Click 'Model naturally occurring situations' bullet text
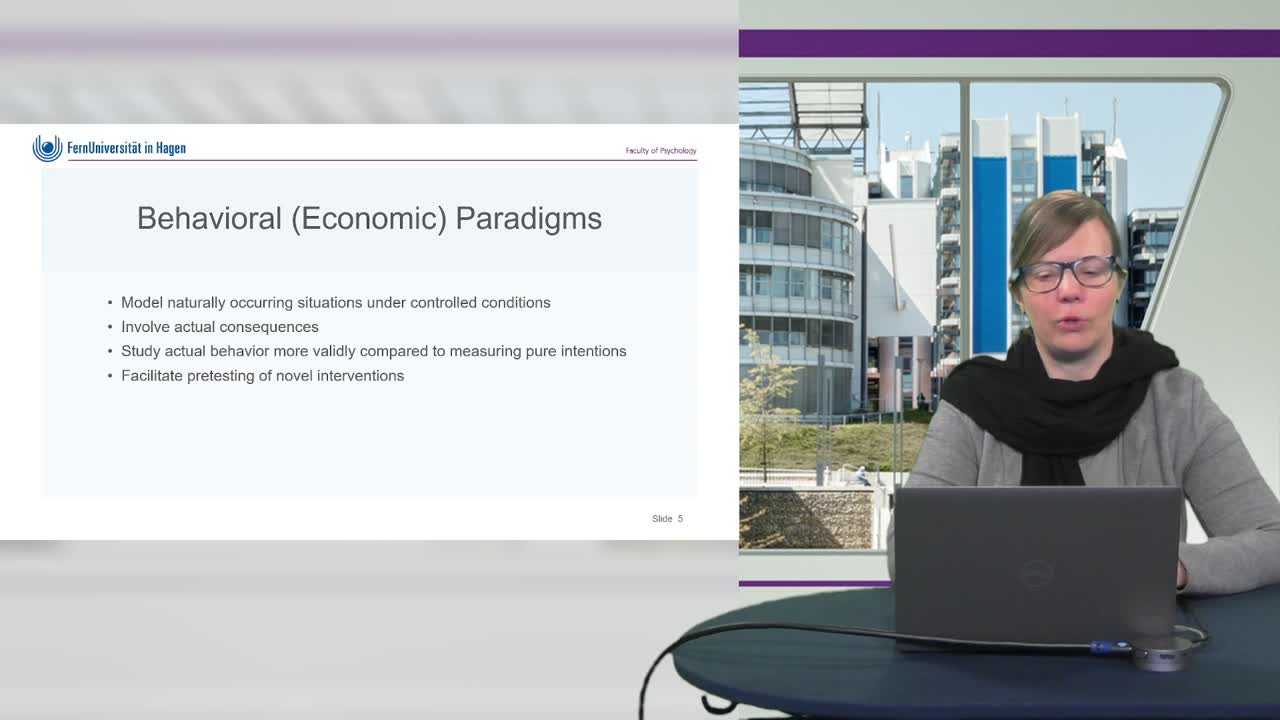Screen dimensions: 1280x720 (335, 302)
